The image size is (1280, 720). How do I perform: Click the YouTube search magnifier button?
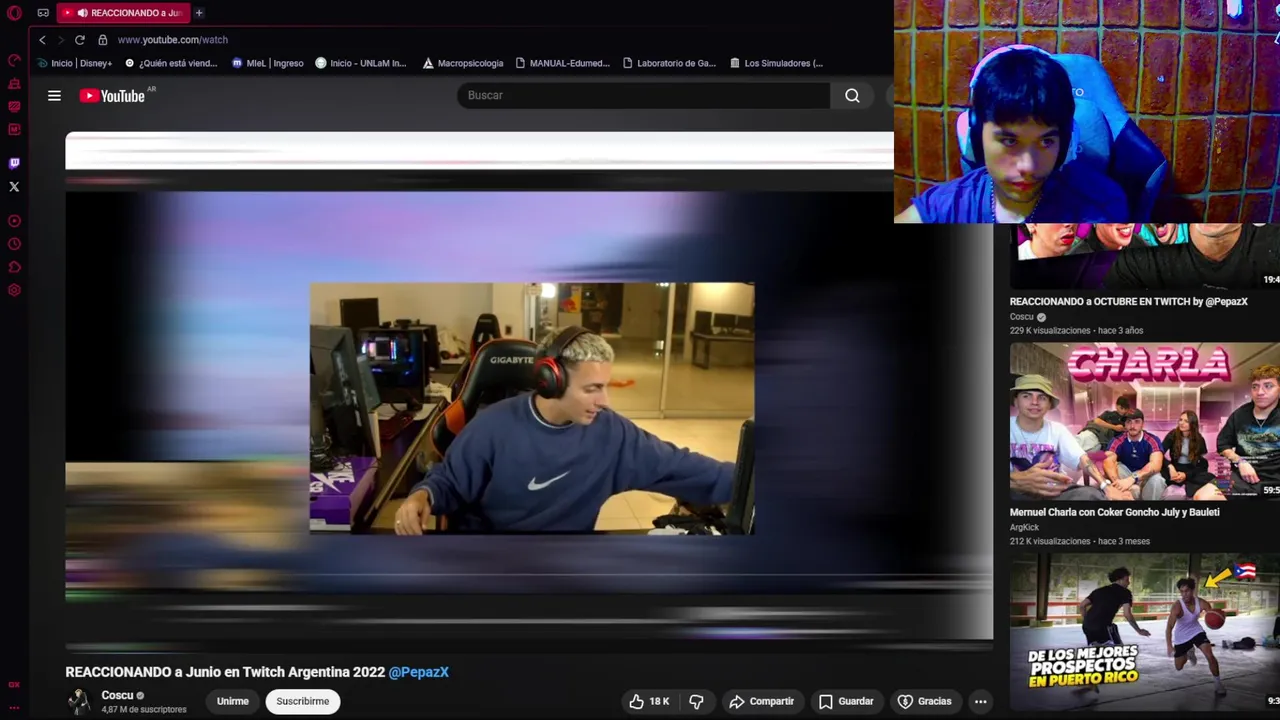click(852, 95)
